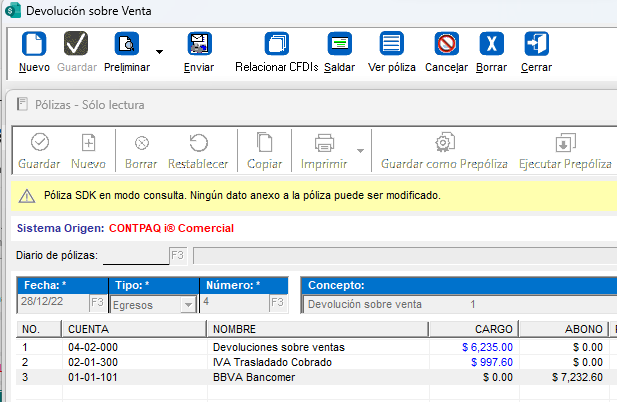
Task: Click Ejecutar Prepóliza button
Action: tap(565, 150)
